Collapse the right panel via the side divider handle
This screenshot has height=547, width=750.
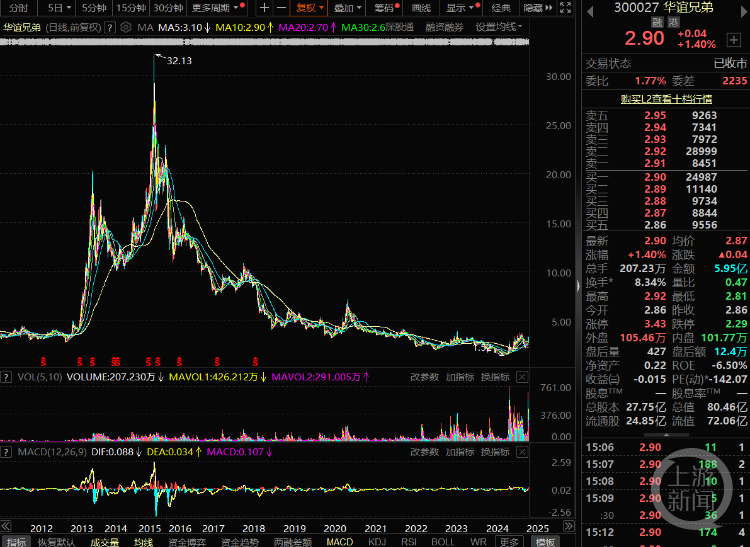click(x=578, y=285)
